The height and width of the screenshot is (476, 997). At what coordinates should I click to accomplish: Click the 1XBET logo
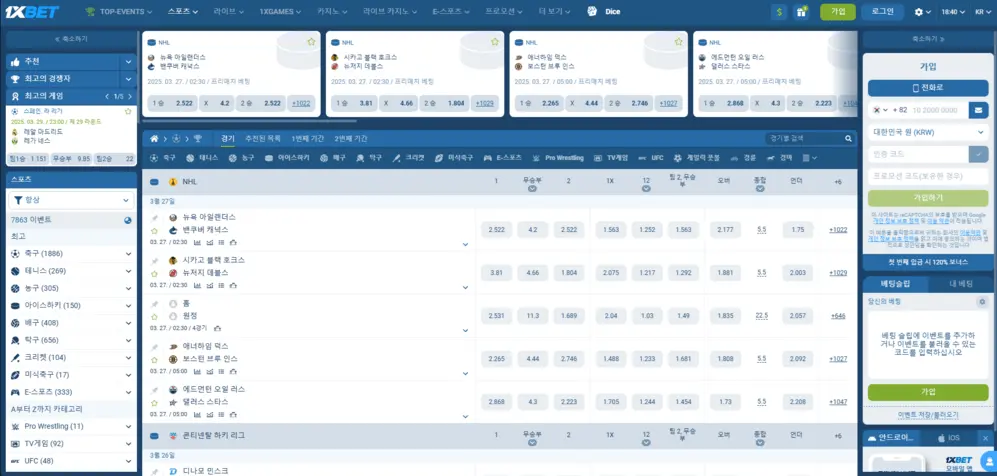coord(32,11)
